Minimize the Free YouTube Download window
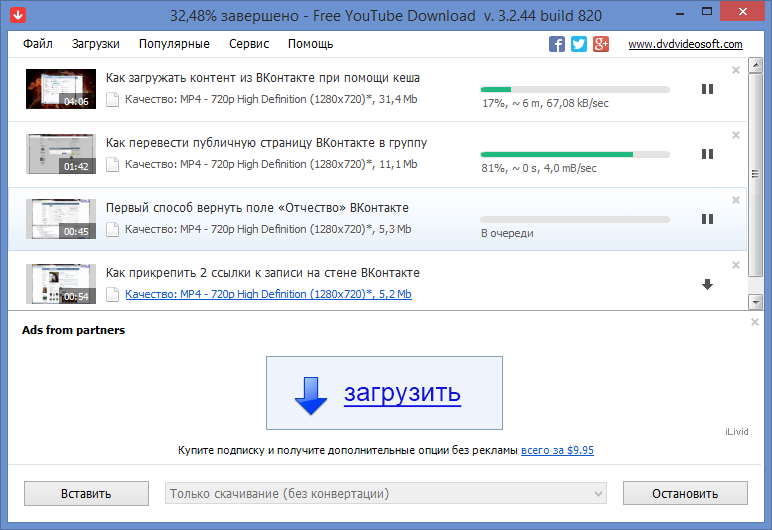Image resolution: width=772 pixels, height=530 pixels. (x=680, y=13)
